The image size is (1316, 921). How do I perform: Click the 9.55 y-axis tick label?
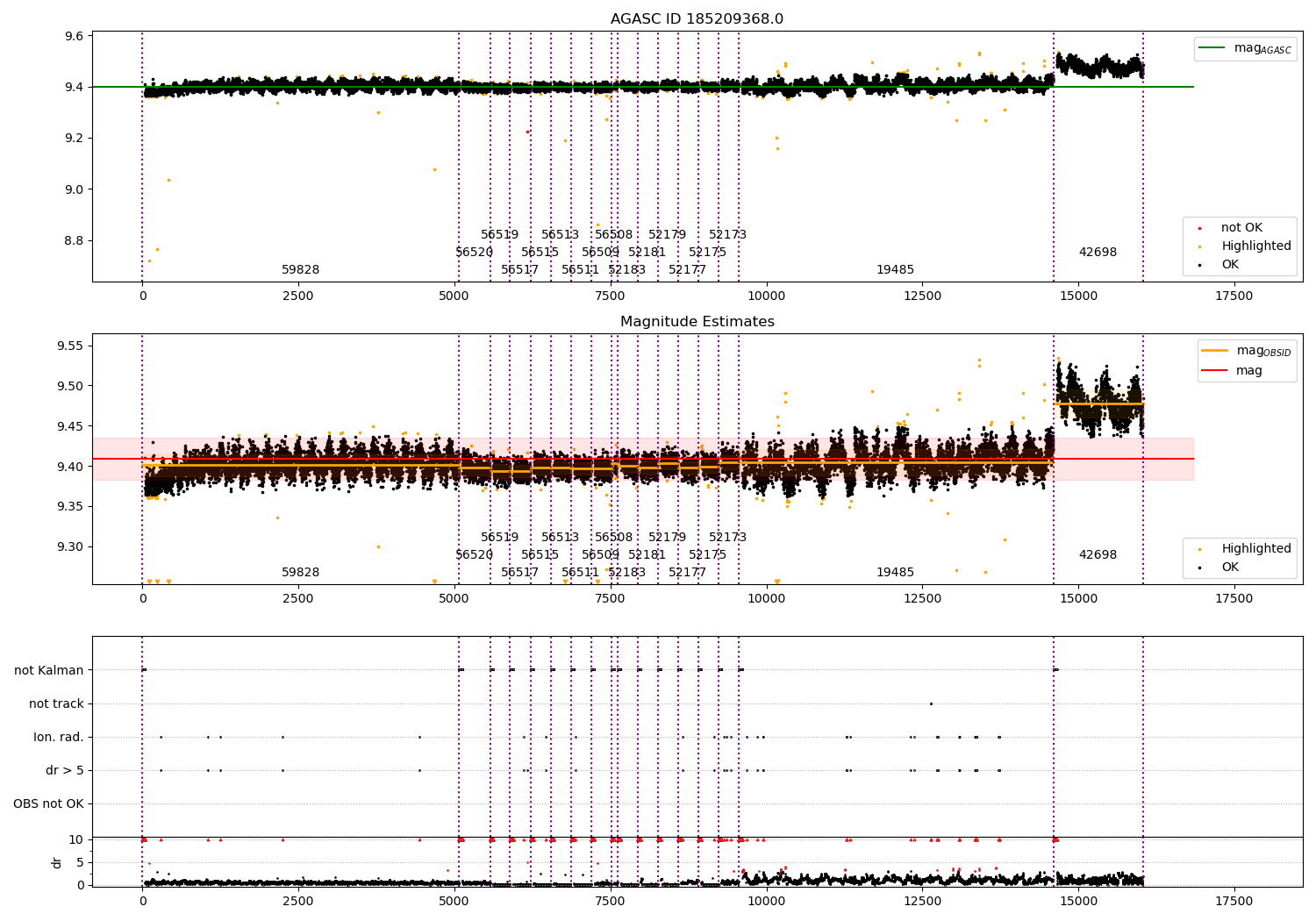(70, 346)
